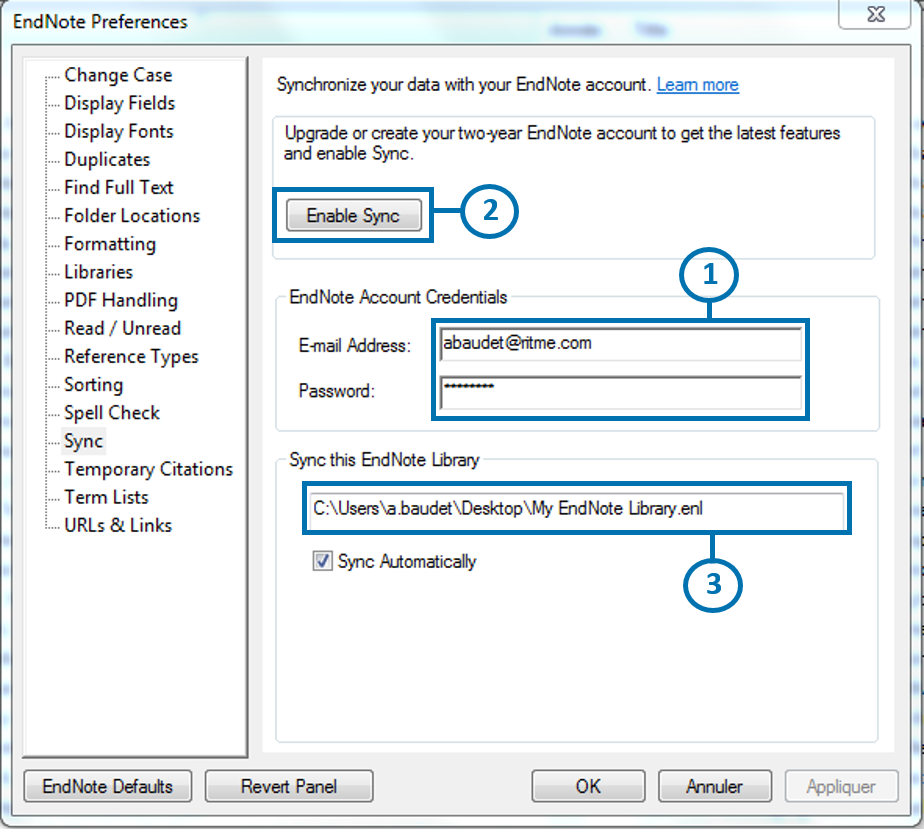924x829 pixels.
Task: Select Find Full Text settings
Action: click(118, 187)
